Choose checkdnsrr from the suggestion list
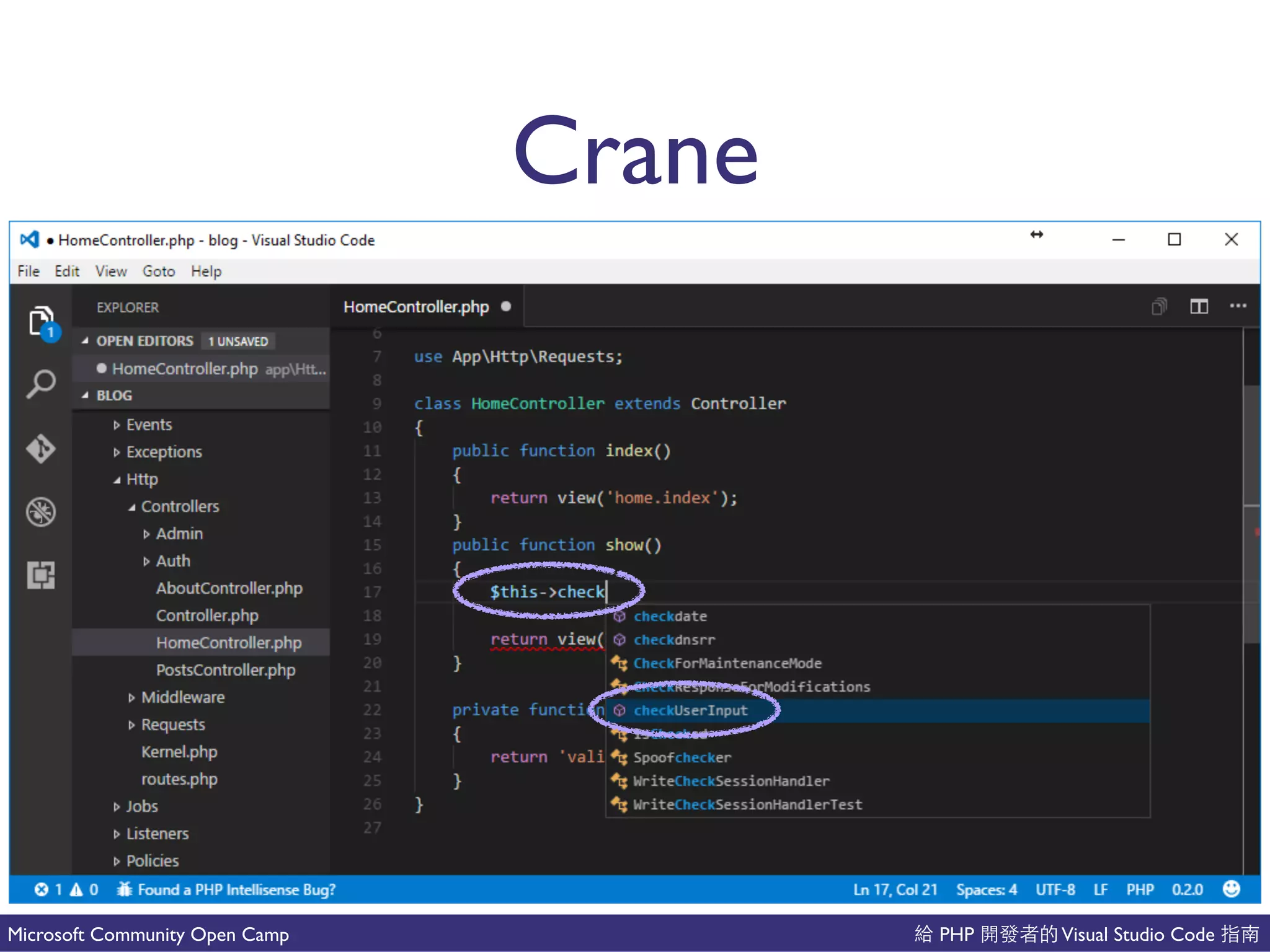Image resolution: width=1270 pixels, height=952 pixels. click(x=877, y=640)
